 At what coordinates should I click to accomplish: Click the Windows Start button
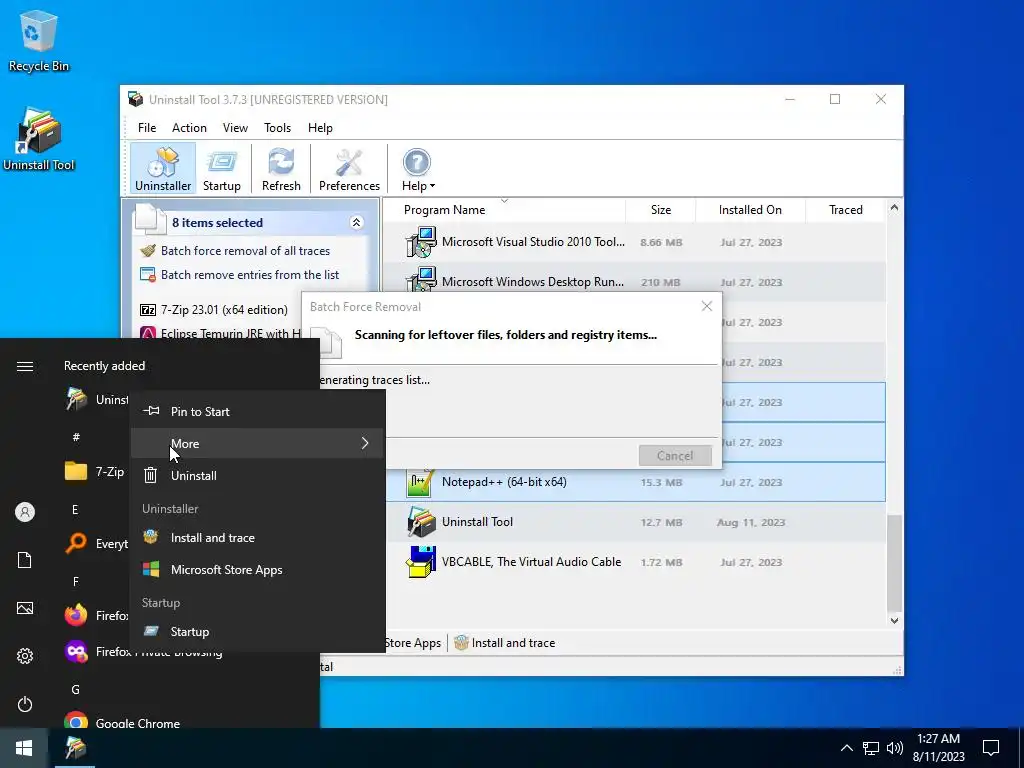tap(24, 748)
